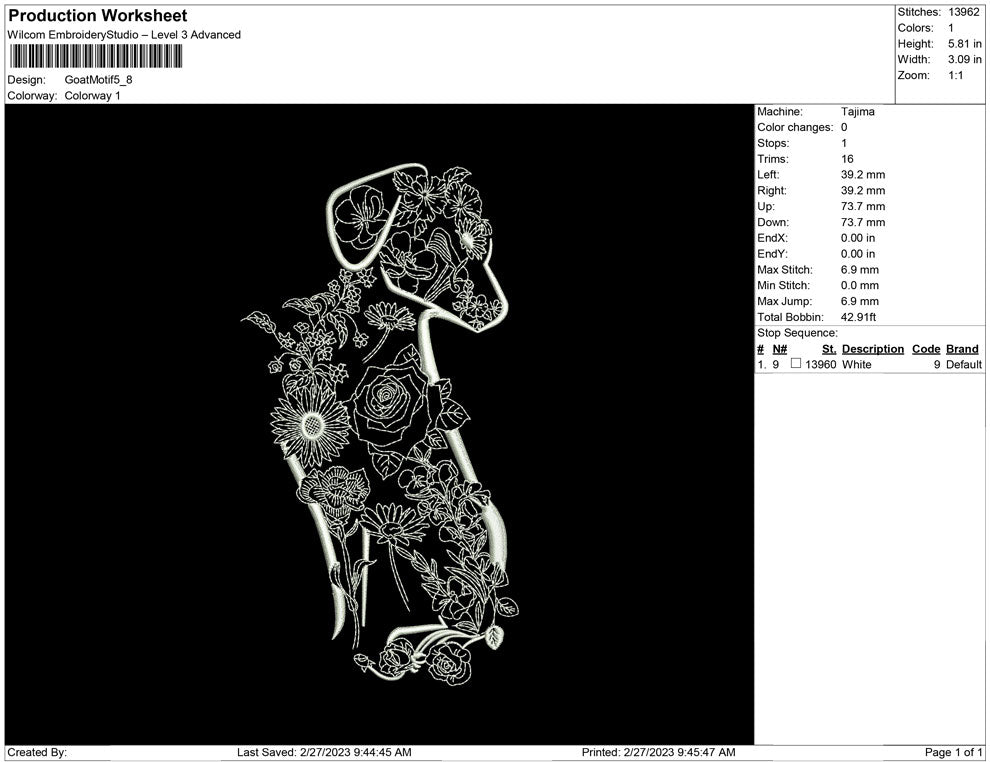The height and width of the screenshot is (762, 990).
Task: Click the Last Saved timestamp
Action: [324, 752]
